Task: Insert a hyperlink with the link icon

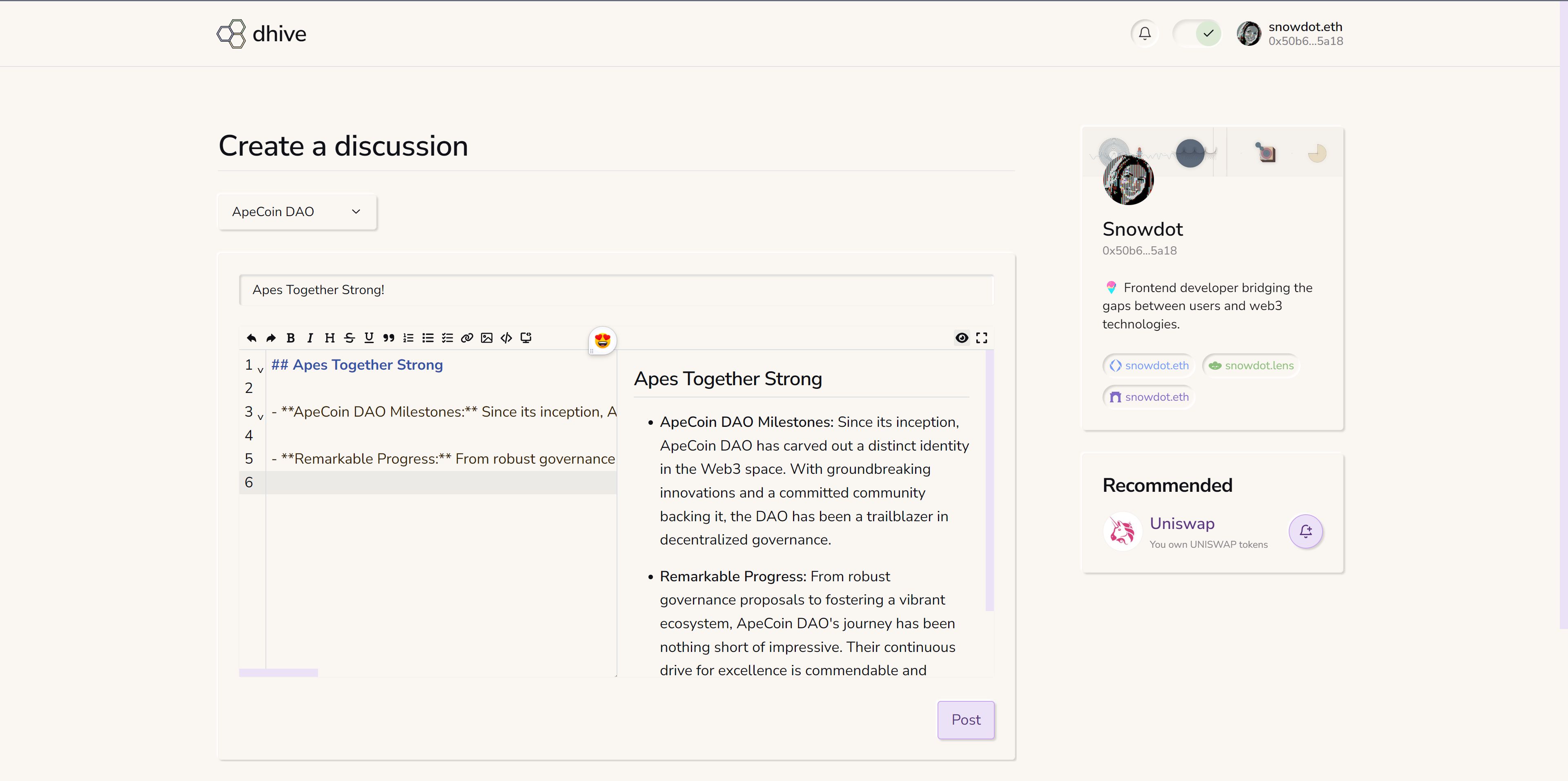Action: click(467, 338)
